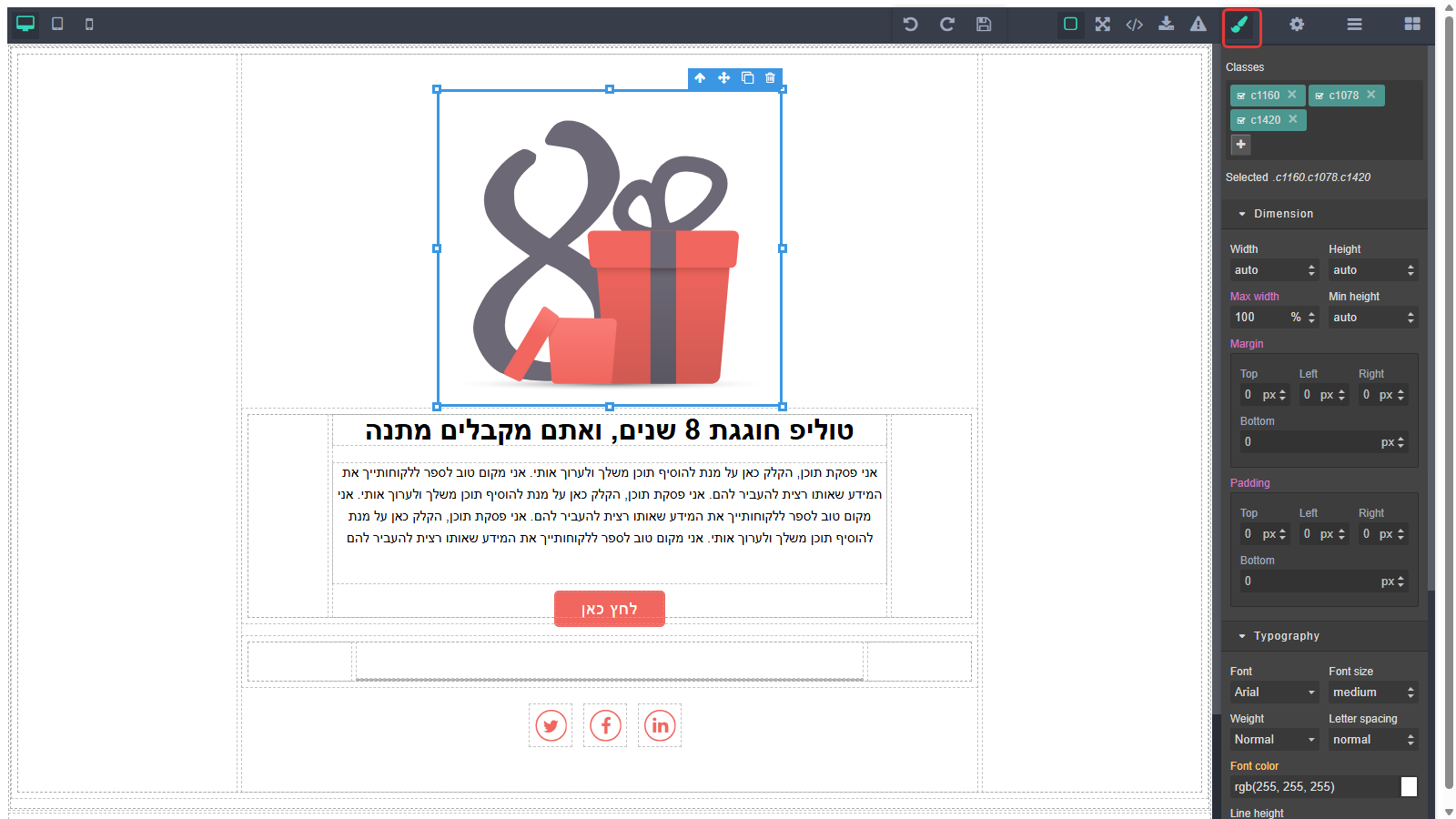Open the Font color white swatch
This screenshot has width=1456, height=819.
coord(1409,787)
